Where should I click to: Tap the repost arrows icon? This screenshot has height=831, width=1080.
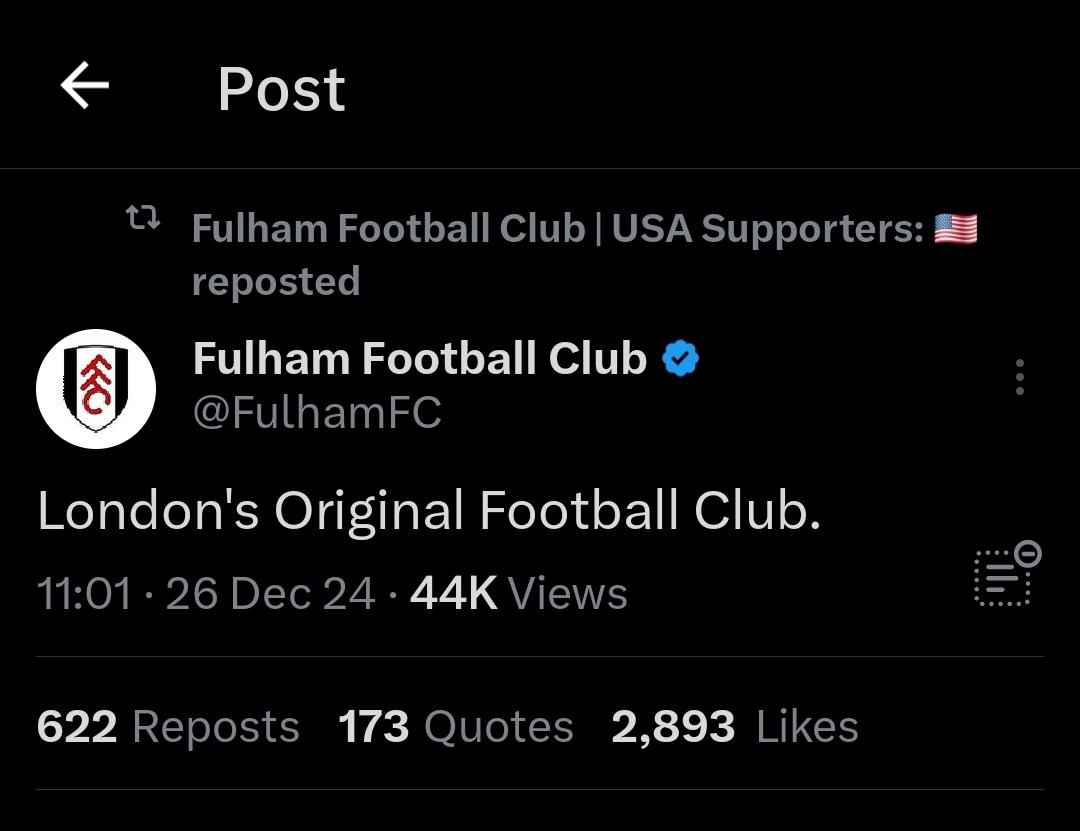[143, 218]
